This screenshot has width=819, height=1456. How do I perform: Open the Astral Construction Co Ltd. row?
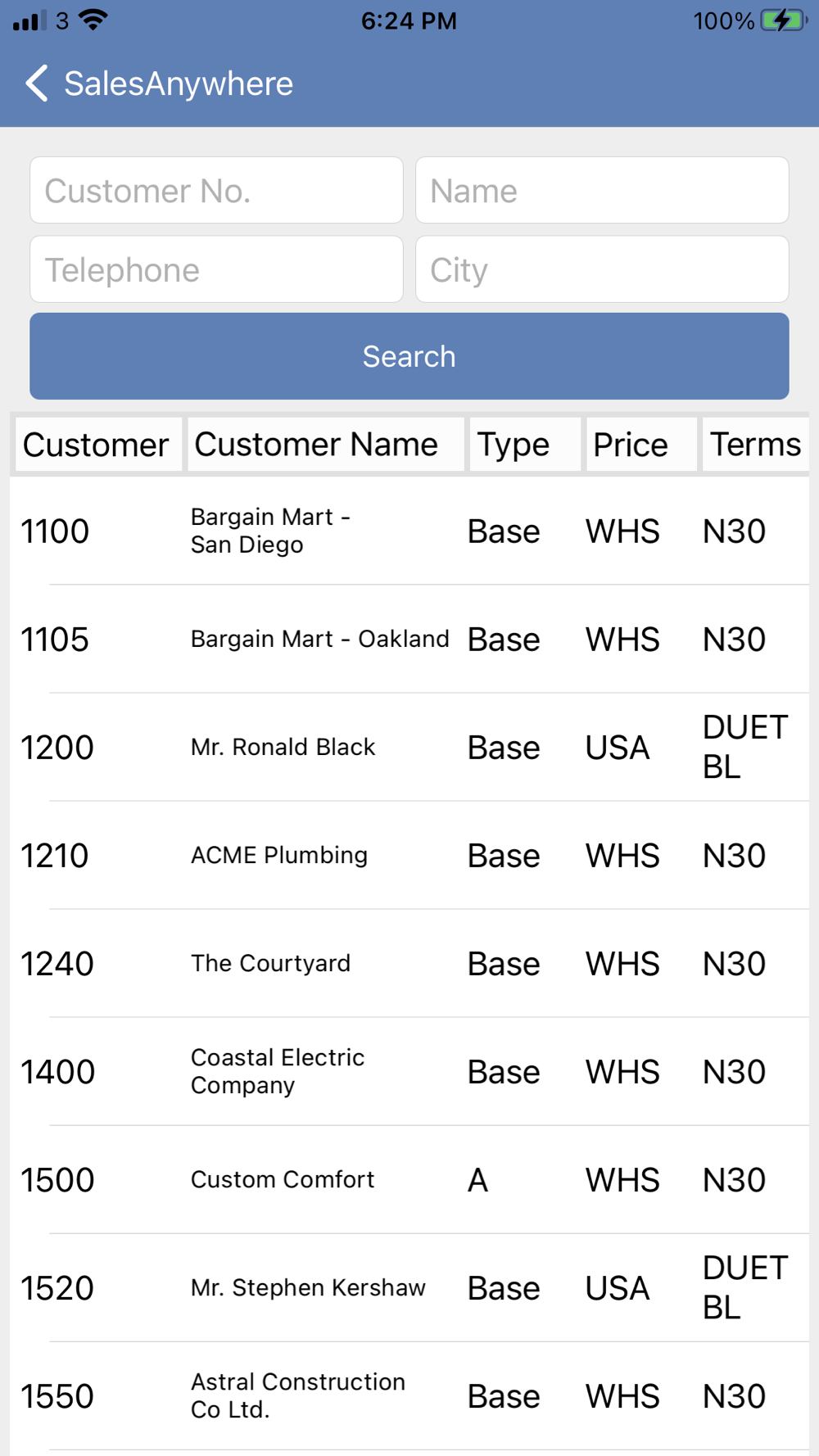pyautogui.click(x=409, y=1395)
